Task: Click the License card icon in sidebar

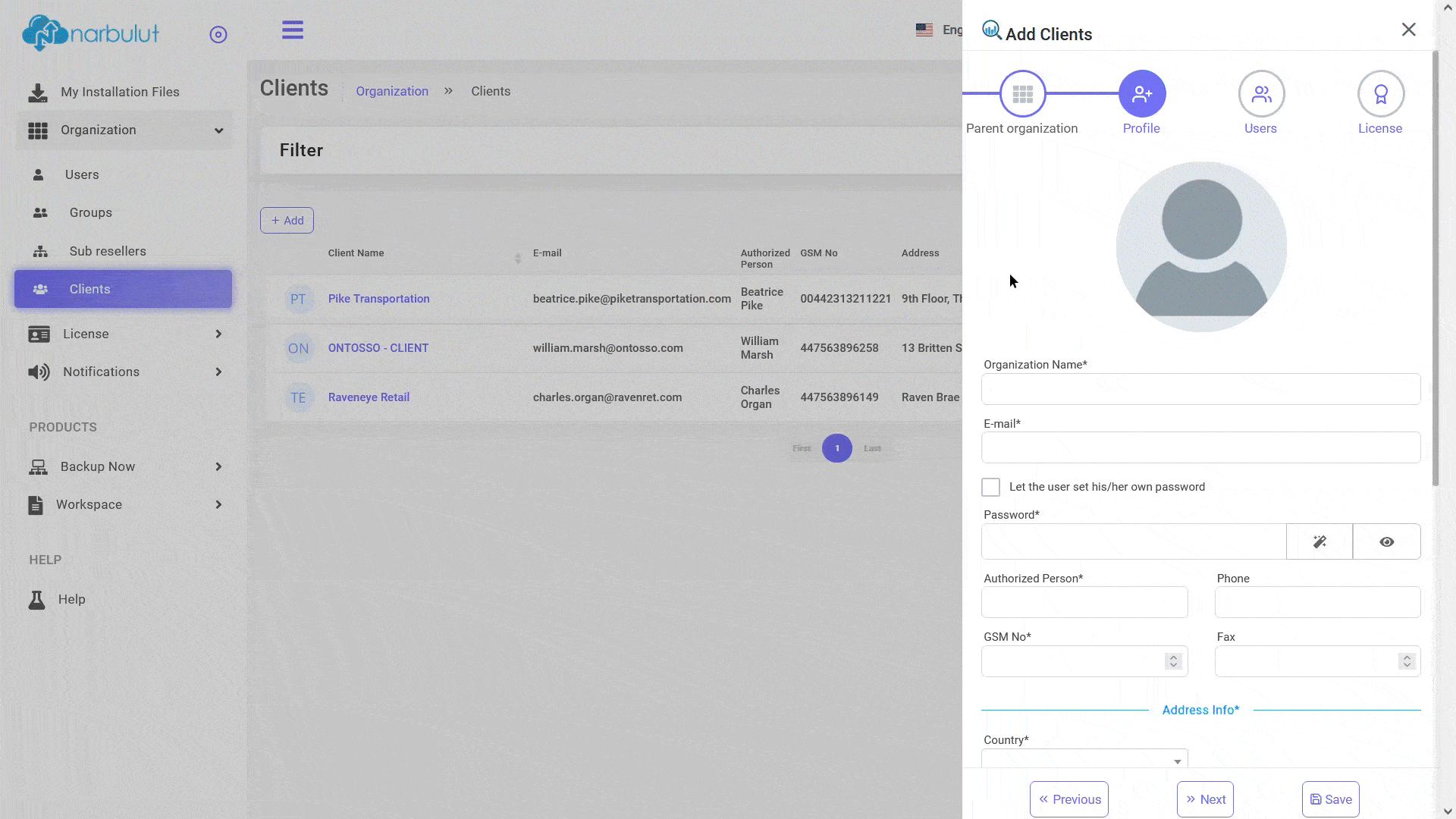Action: [39, 334]
